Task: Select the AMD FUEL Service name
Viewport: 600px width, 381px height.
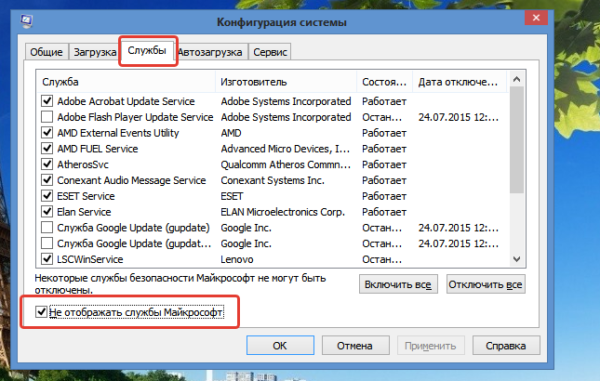Action: point(98,149)
